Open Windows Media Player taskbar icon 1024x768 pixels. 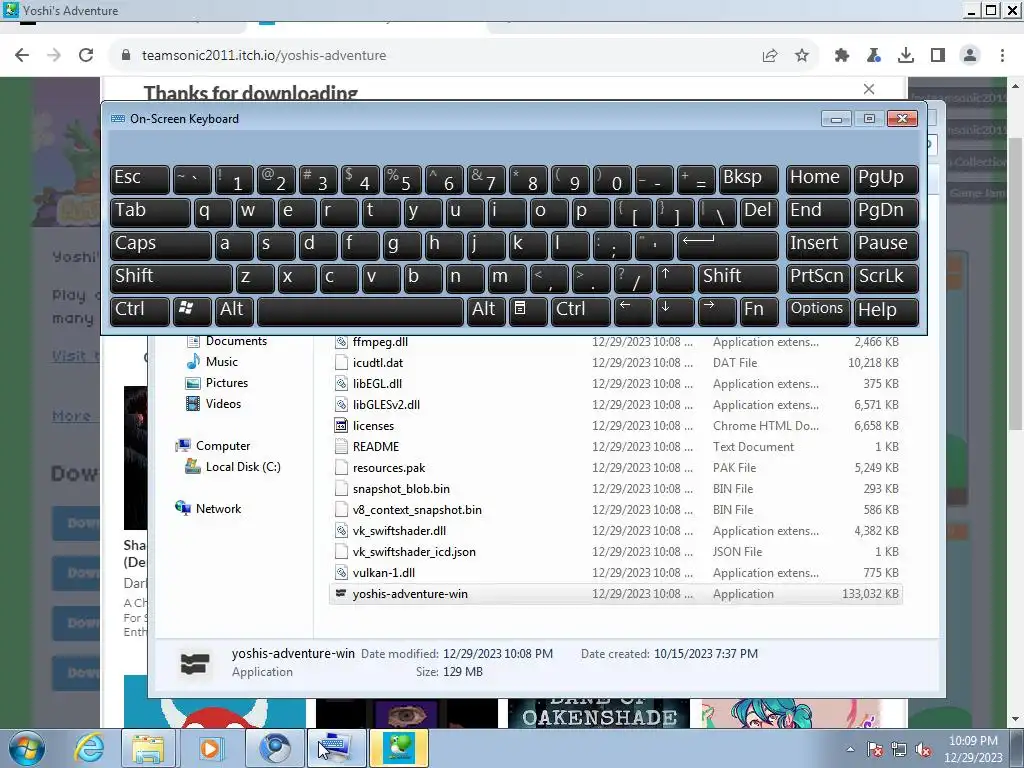pos(210,748)
